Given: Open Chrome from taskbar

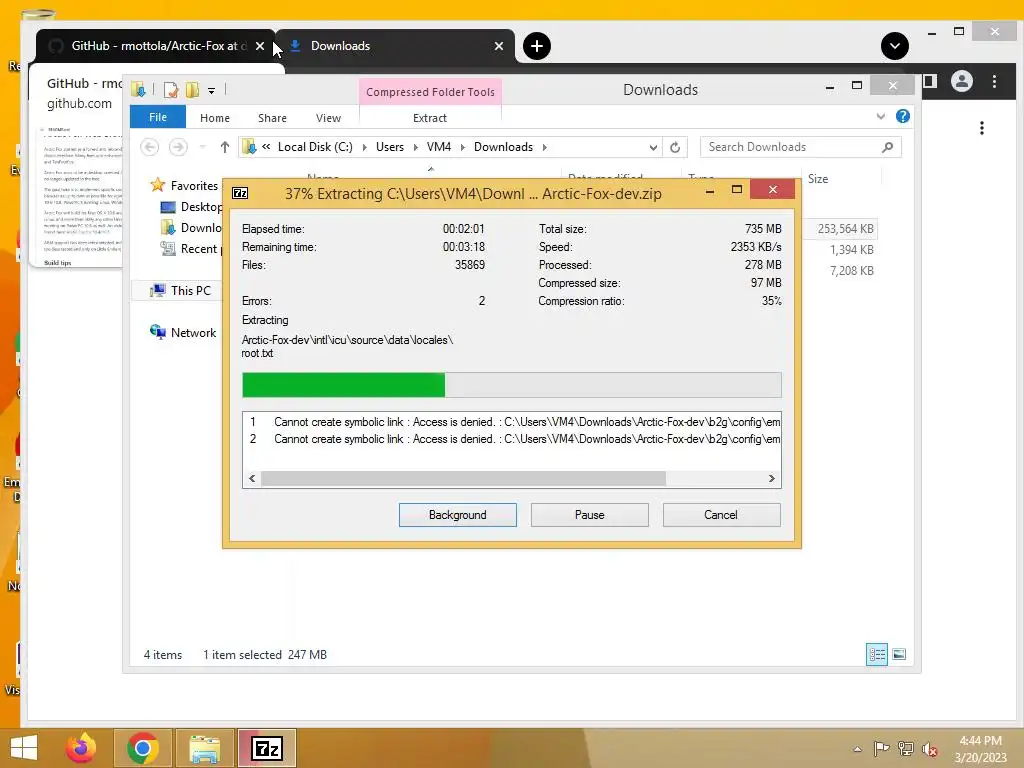Looking at the screenshot, I should click(143, 748).
